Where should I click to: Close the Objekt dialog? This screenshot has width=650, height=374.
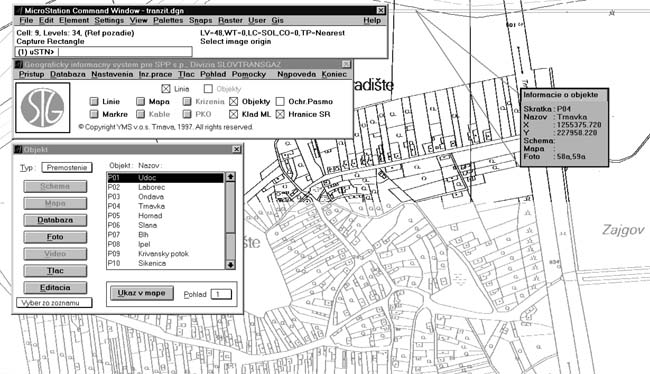pos(236,149)
